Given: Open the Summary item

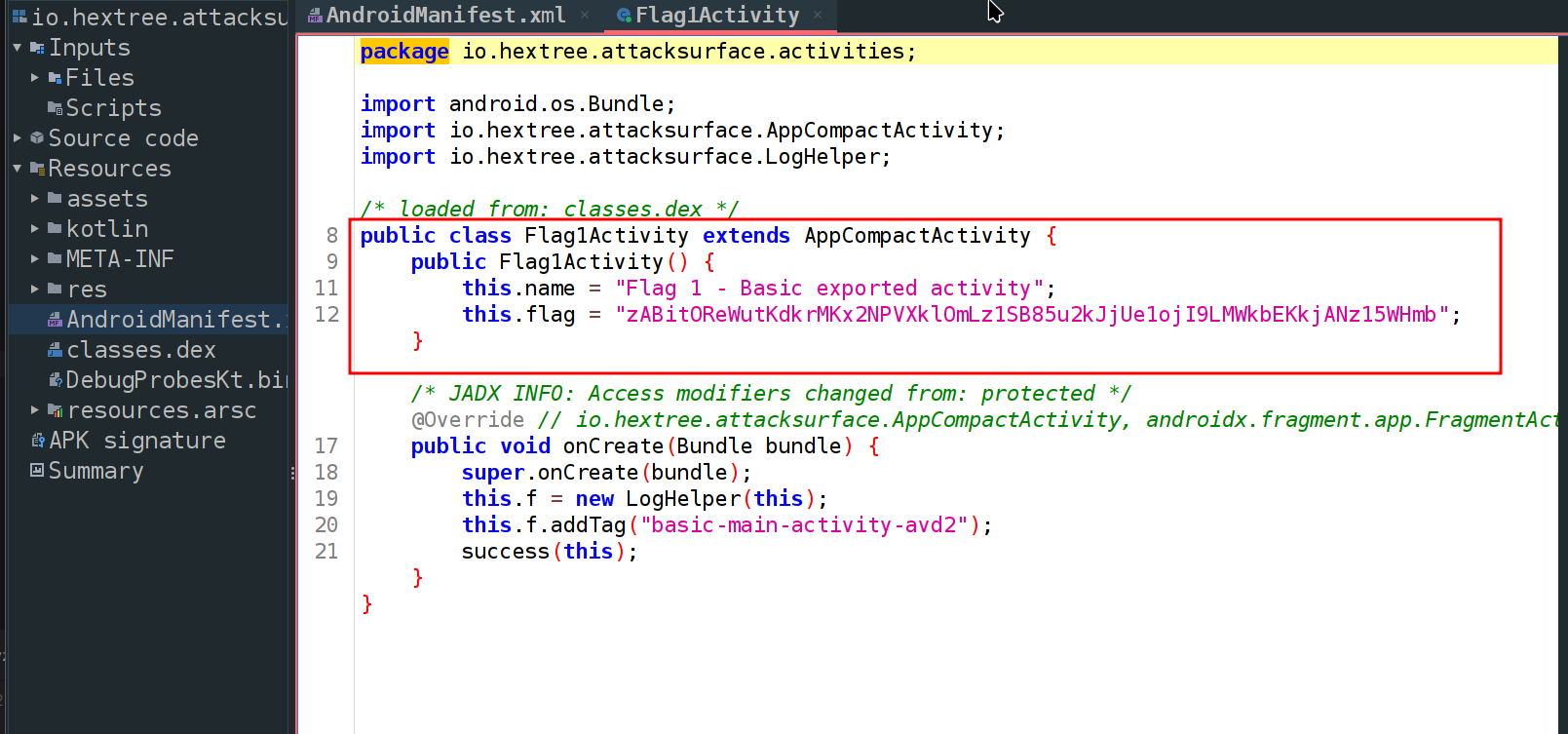Looking at the screenshot, I should (x=96, y=471).
